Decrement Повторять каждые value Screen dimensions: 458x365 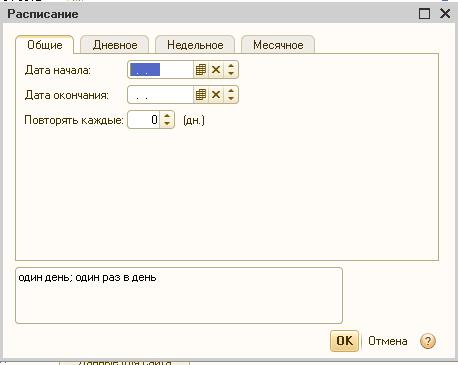[167, 123]
